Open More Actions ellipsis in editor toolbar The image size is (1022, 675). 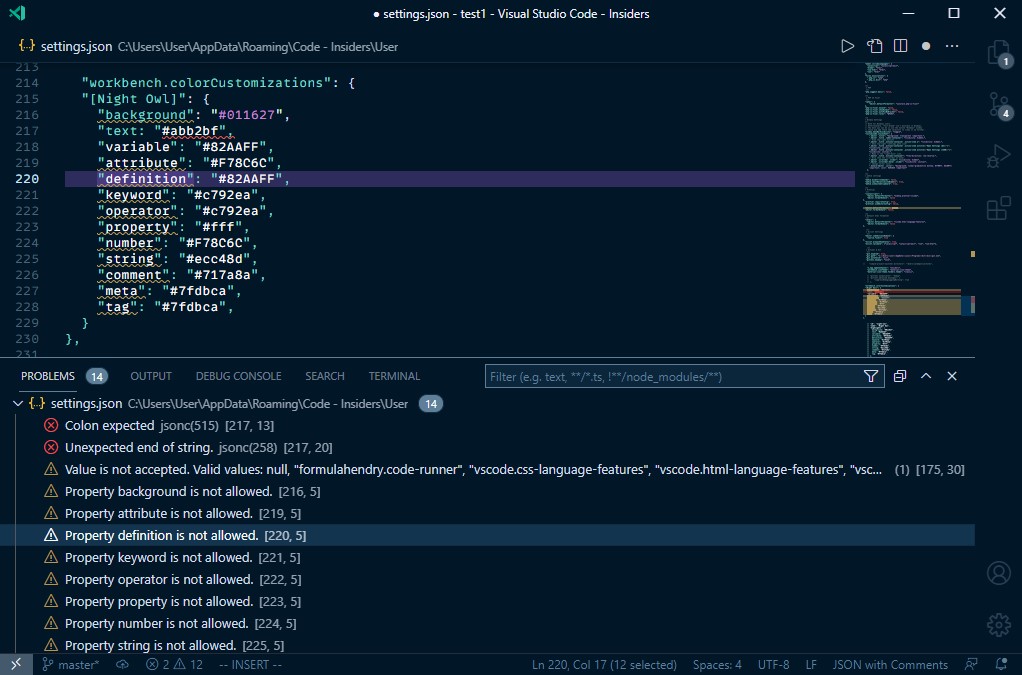click(952, 46)
